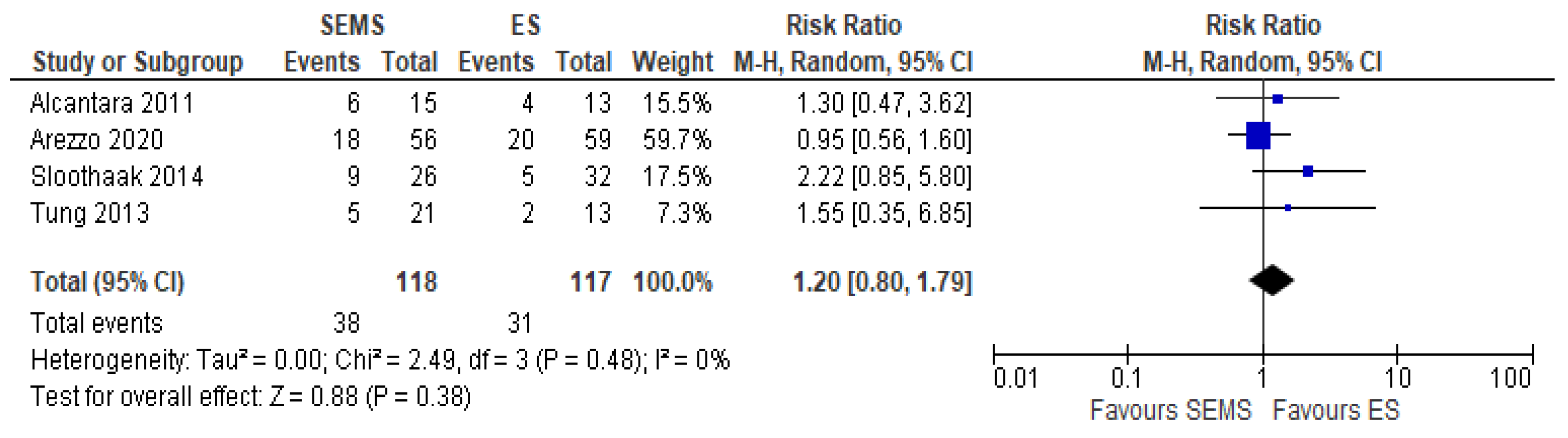Click the blue square for Alcantara 2011
Screen dimensions: 1568x438
coord(1278,99)
